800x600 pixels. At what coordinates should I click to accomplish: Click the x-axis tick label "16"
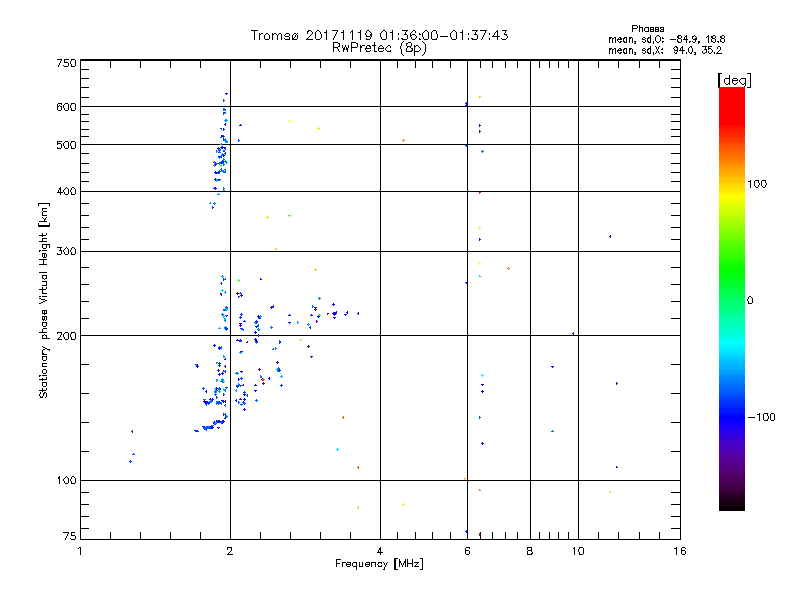point(680,551)
